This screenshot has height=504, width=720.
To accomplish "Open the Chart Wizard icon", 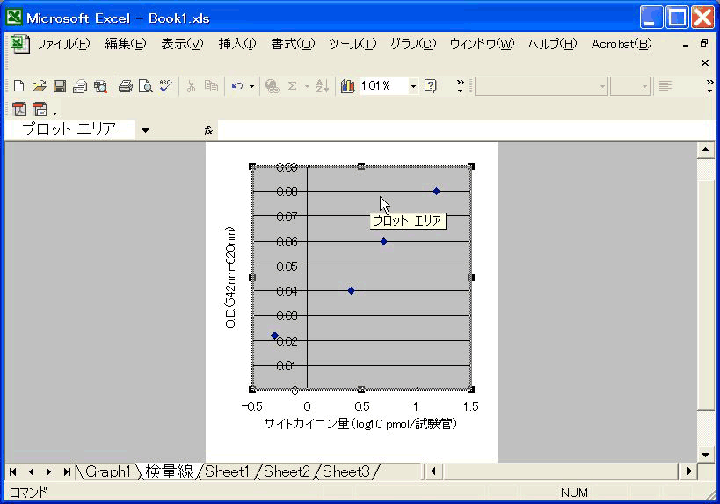I will [347, 87].
